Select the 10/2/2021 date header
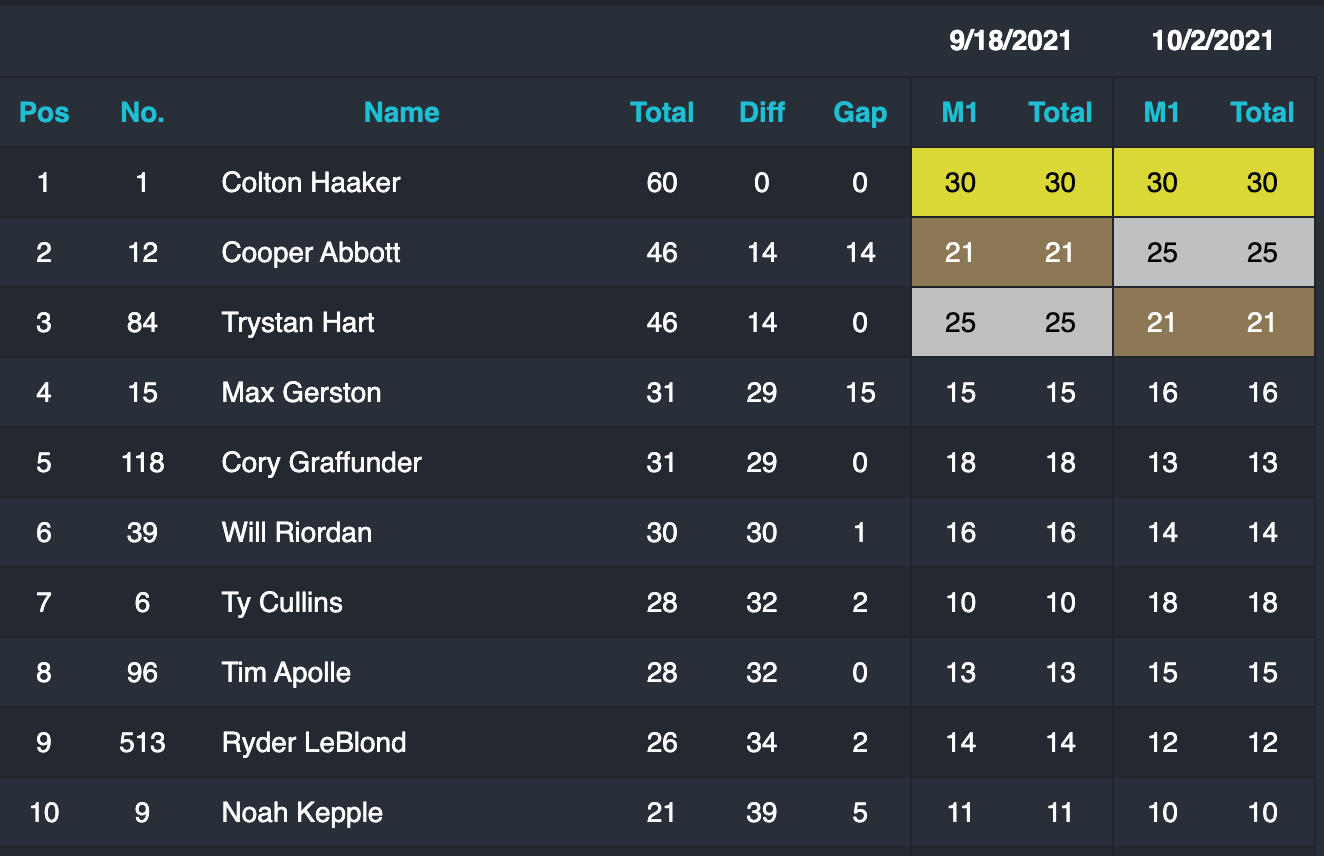This screenshot has height=856, width=1324. coord(1212,40)
